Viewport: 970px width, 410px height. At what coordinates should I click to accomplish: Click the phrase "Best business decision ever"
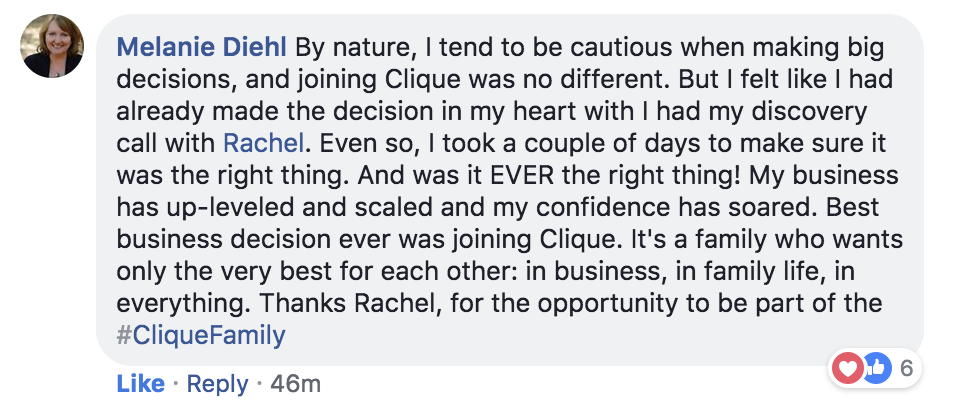pyautogui.click(x=497, y=223)
